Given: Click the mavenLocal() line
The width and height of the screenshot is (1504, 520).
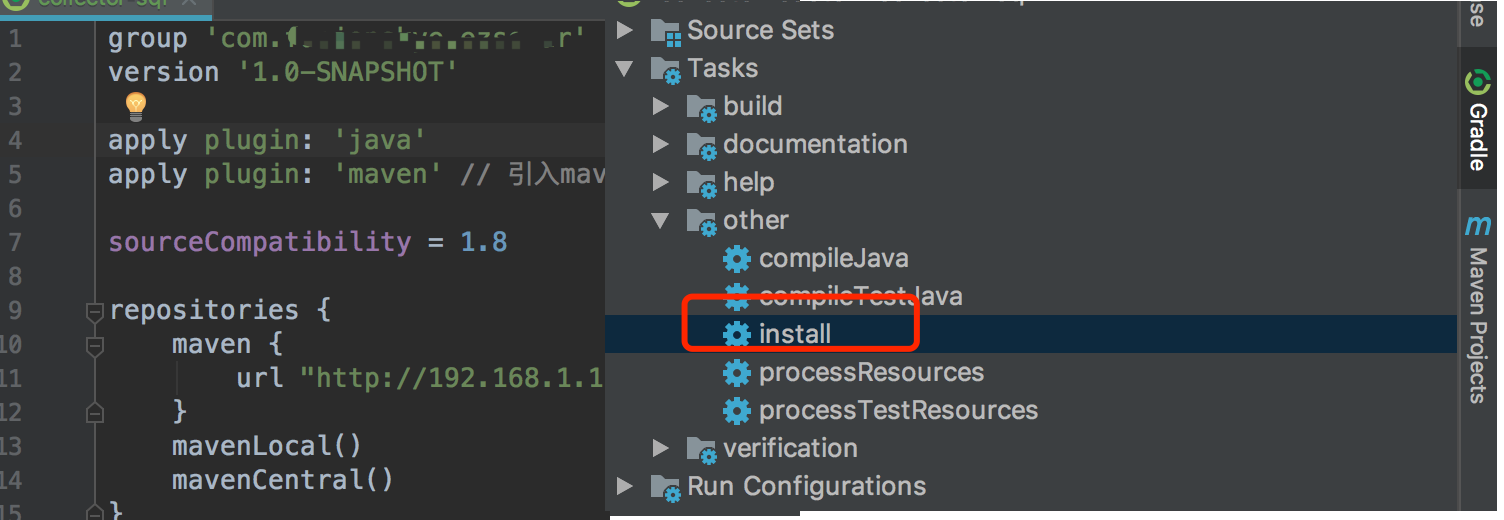Looking at the screenshot, I should pyautogui.click(x=267, y=446).
